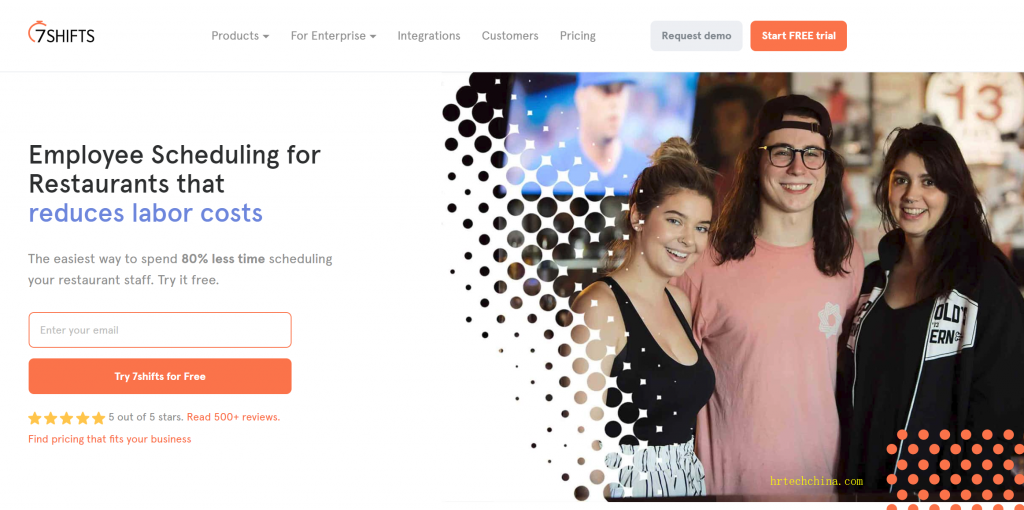Open Read 500+ reviews link
This screenshot has width=1024, height=510.
coord(233,417)
